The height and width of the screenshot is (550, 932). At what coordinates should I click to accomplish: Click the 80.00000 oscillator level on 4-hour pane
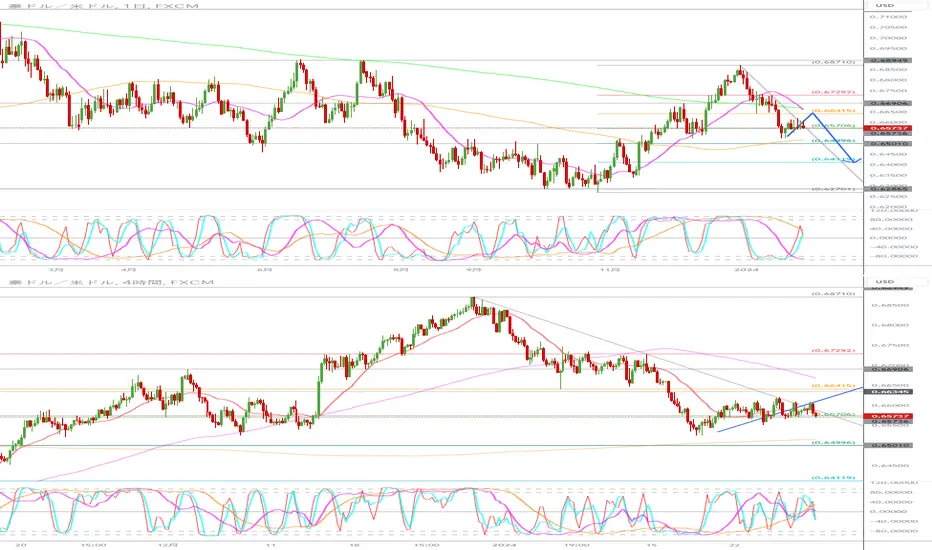click(x=890, y=492)
